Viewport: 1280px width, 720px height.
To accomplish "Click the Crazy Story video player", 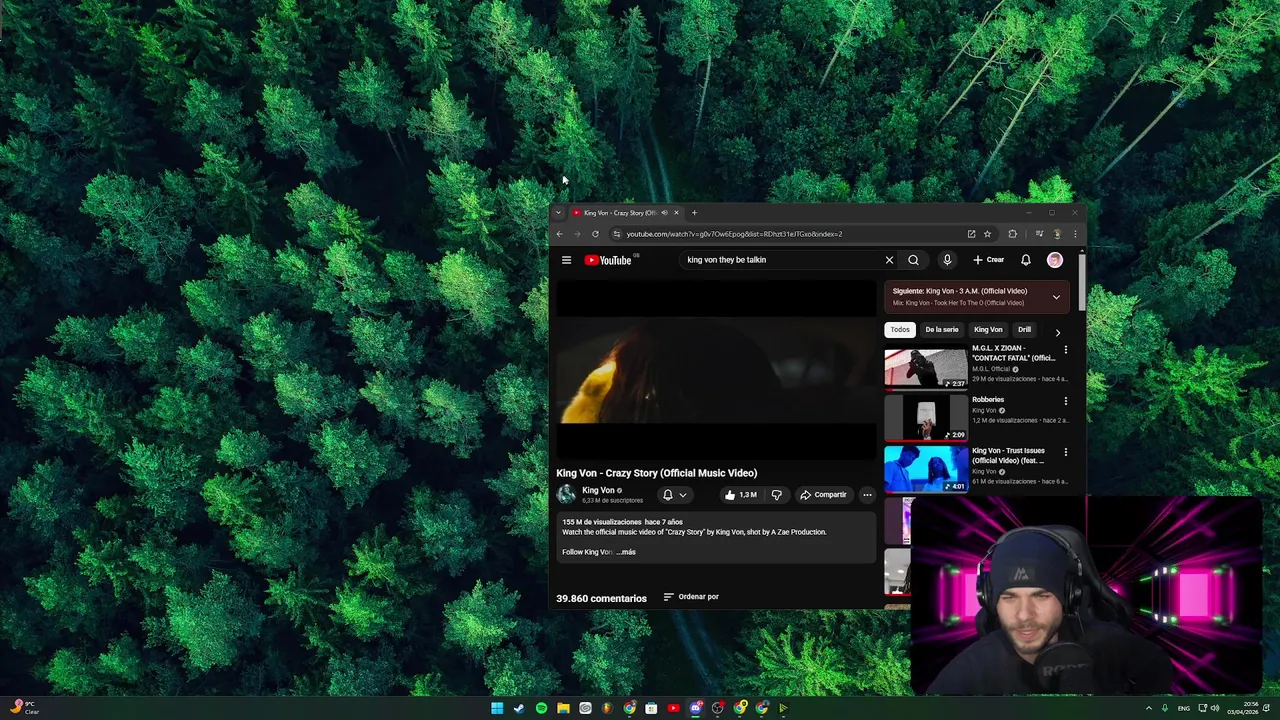I will tap(716, 369).
